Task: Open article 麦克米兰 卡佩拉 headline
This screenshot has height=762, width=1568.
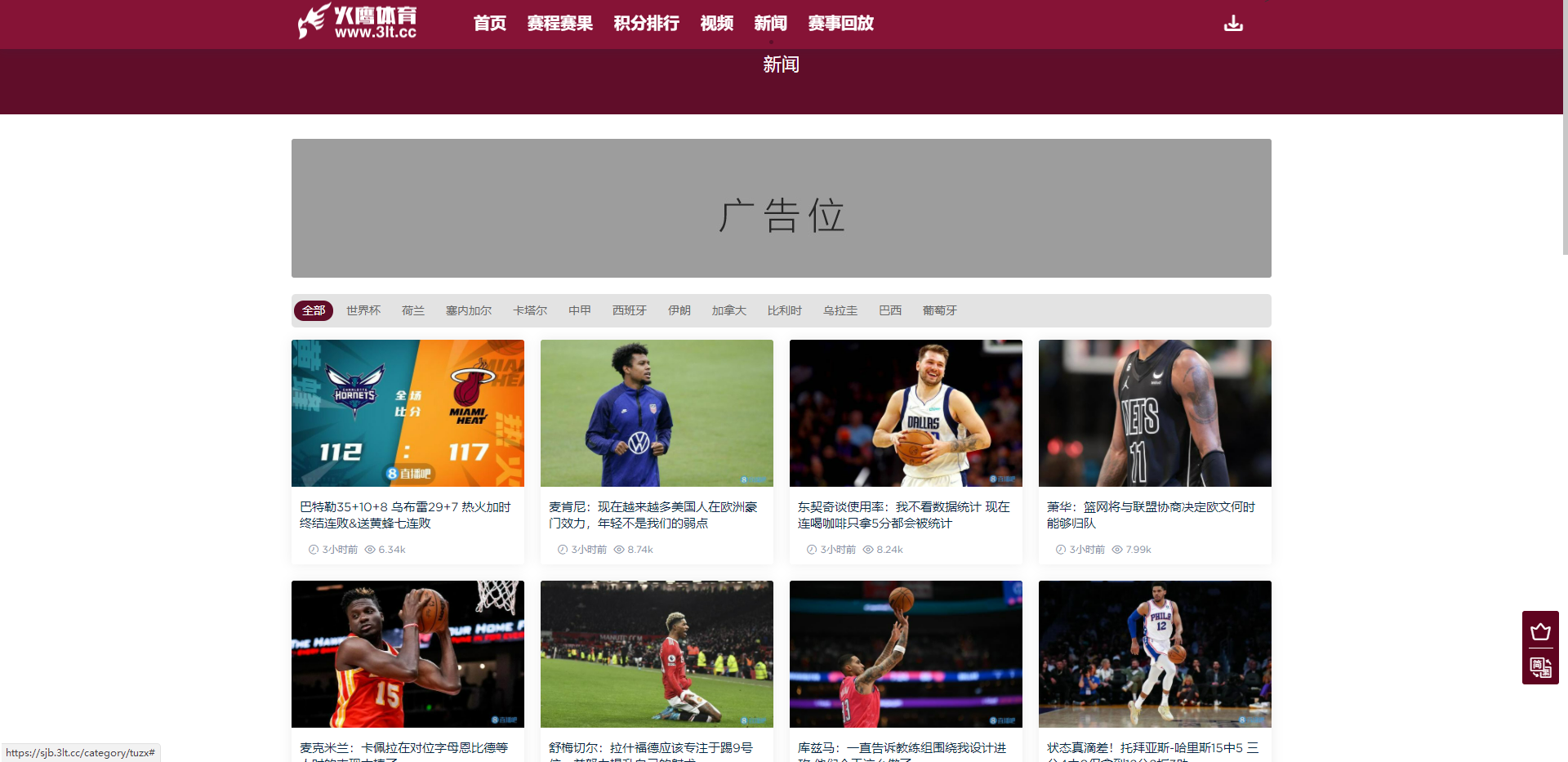Action: click(404, 751)
